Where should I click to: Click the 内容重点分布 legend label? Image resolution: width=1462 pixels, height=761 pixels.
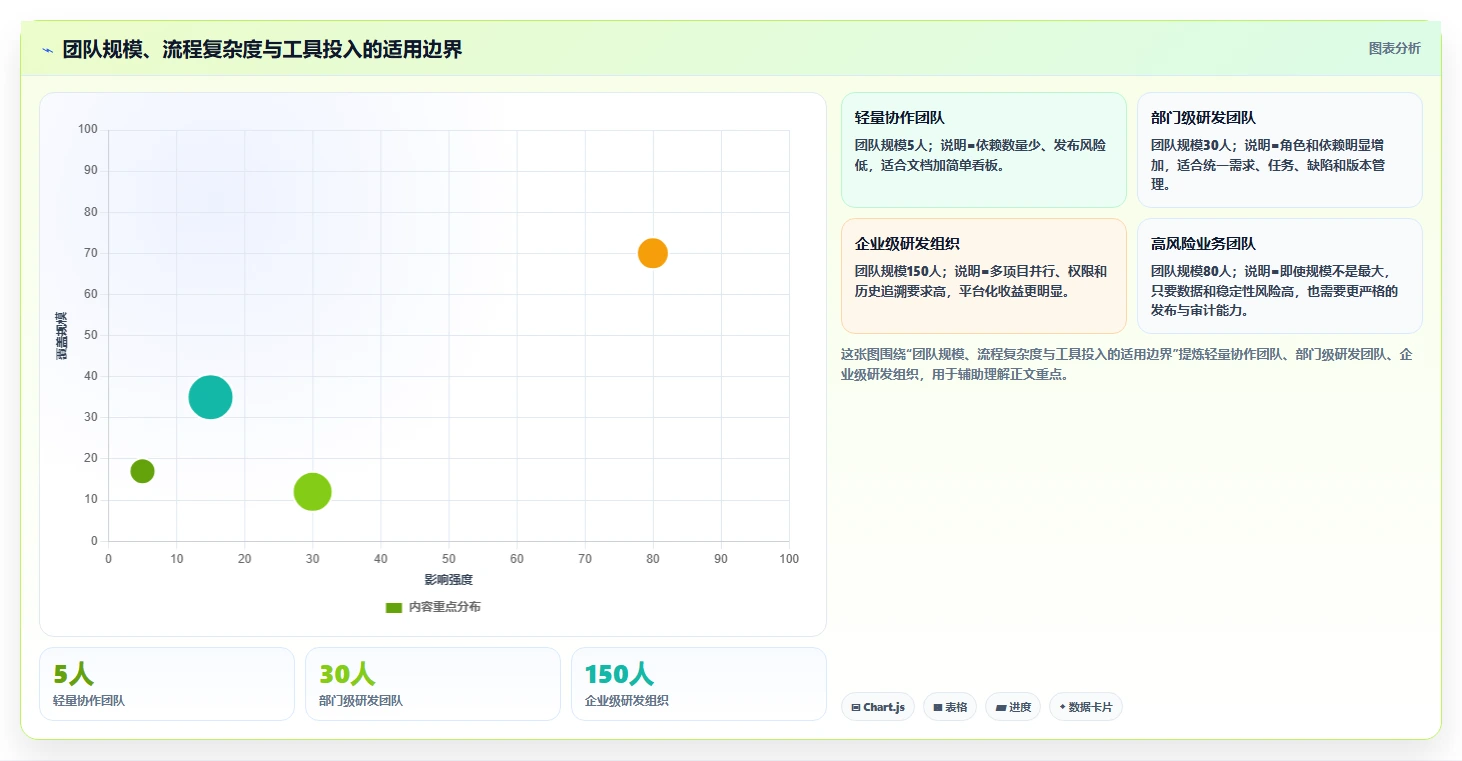[x=444, y=607]
